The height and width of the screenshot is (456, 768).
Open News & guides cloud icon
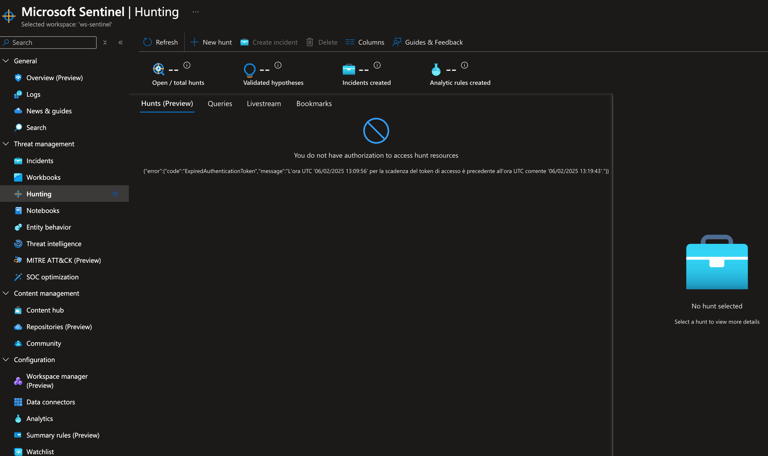tap(18, 111)
